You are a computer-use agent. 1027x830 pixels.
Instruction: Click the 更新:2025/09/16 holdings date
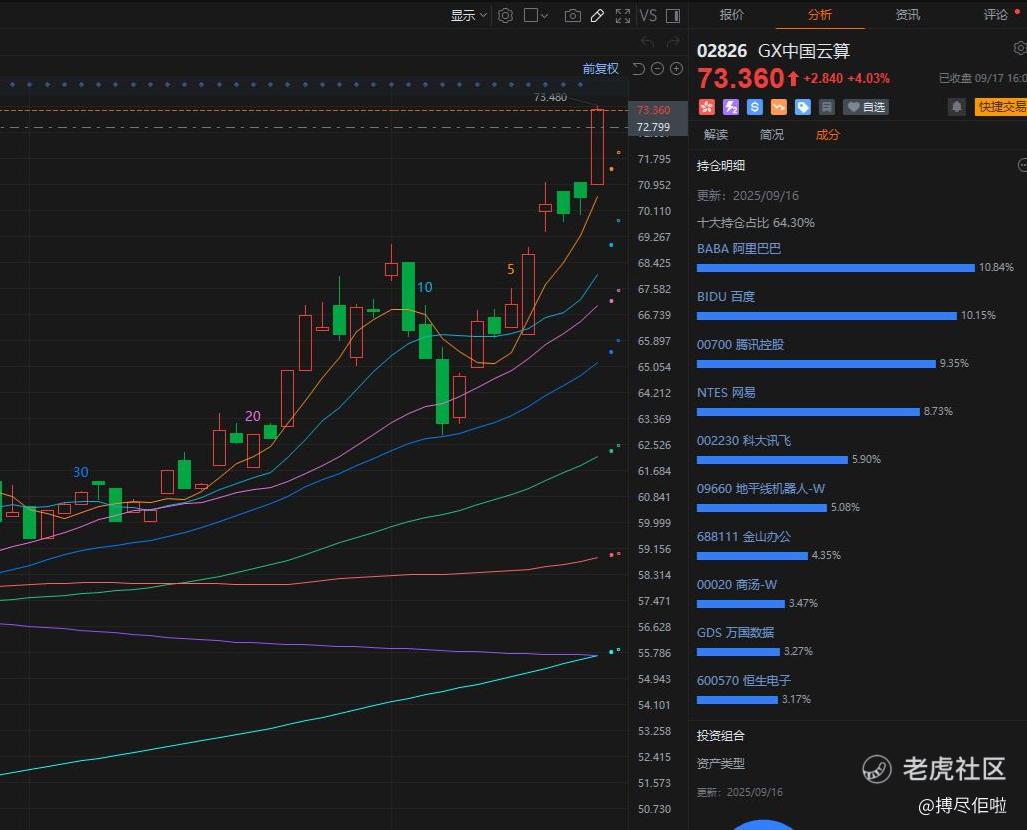point(747,195)
